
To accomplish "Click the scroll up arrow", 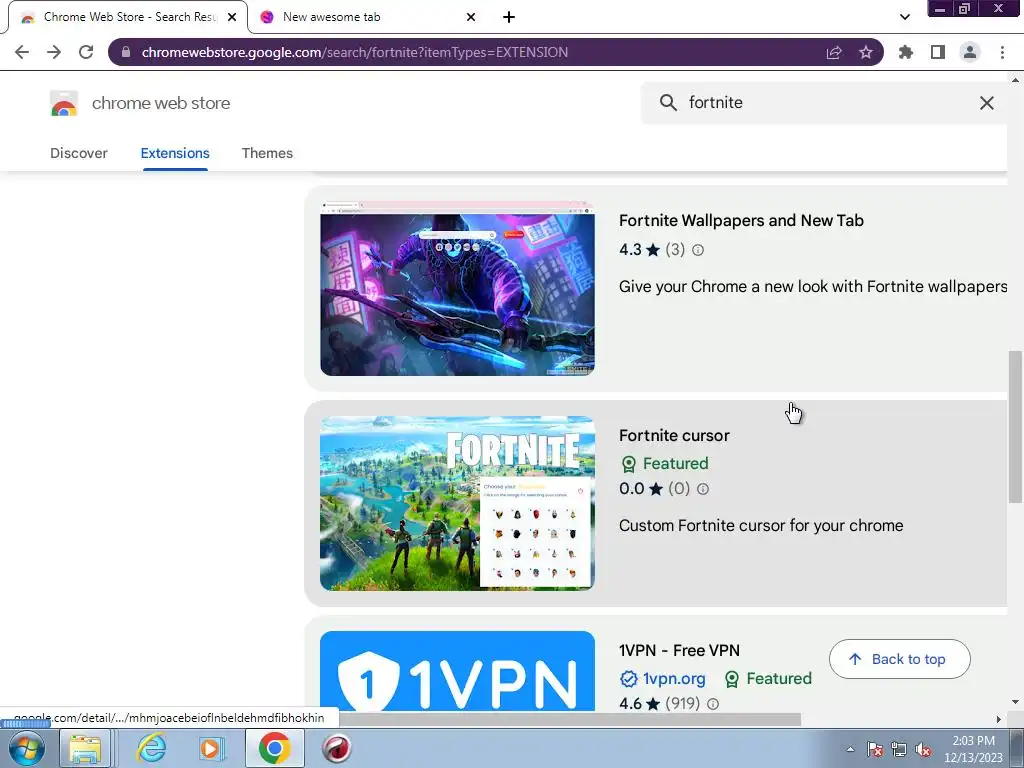I will click(1016, 80).
